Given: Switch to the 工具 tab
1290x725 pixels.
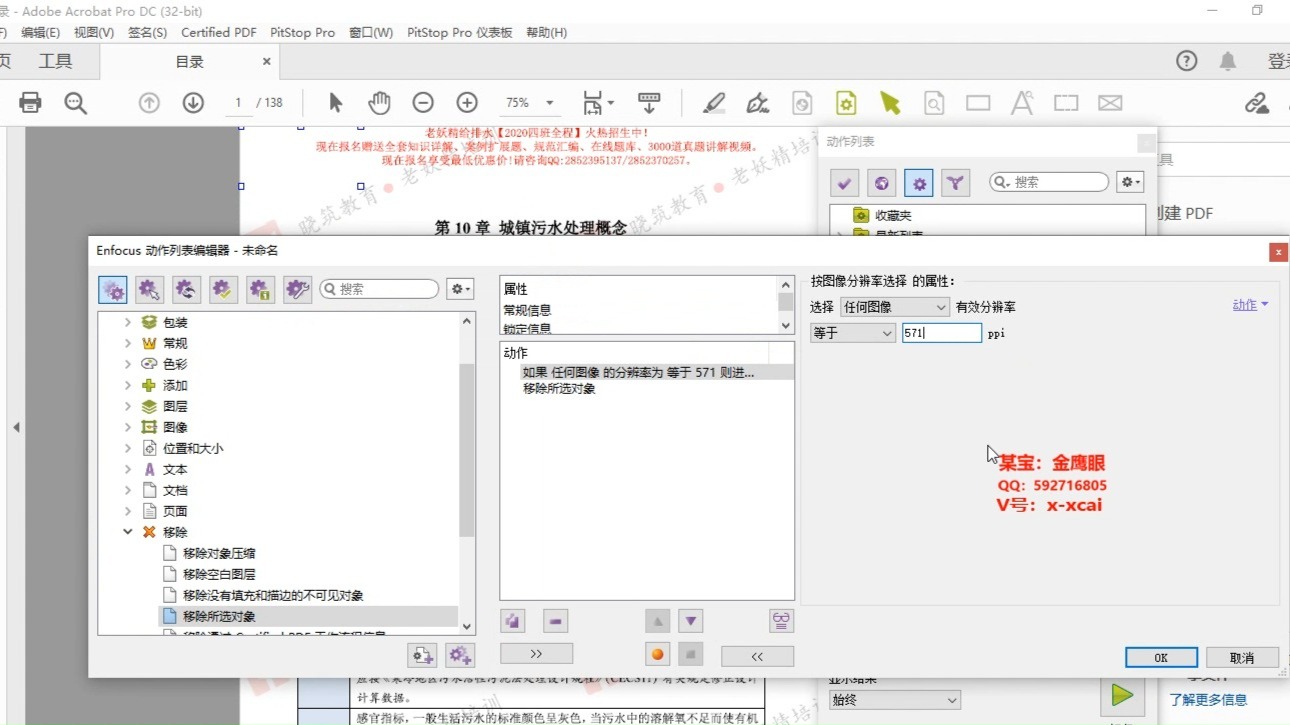Looking at the screenshot, I should (55, 61).
